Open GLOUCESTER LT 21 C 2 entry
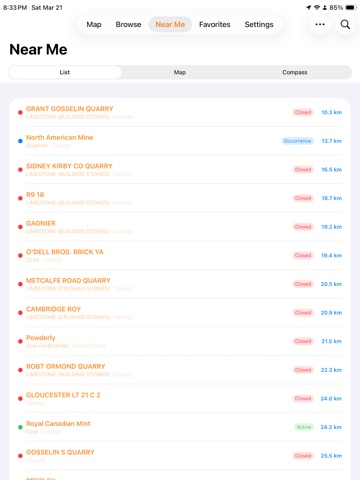Viewport: 360px width, 480px height. pyautogui.click(x=180, y=399)
